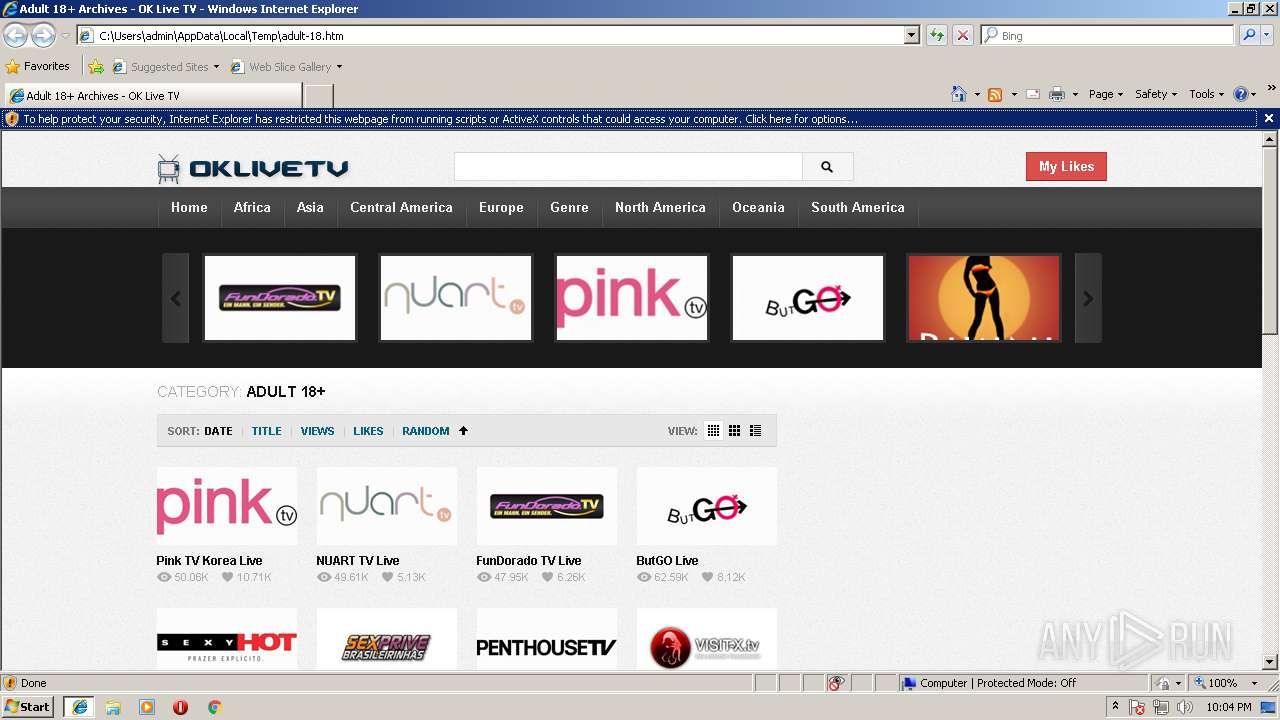The image size is (1280, 720).
Task: Open the Europe nav menu item
Action: pos(501,207)
